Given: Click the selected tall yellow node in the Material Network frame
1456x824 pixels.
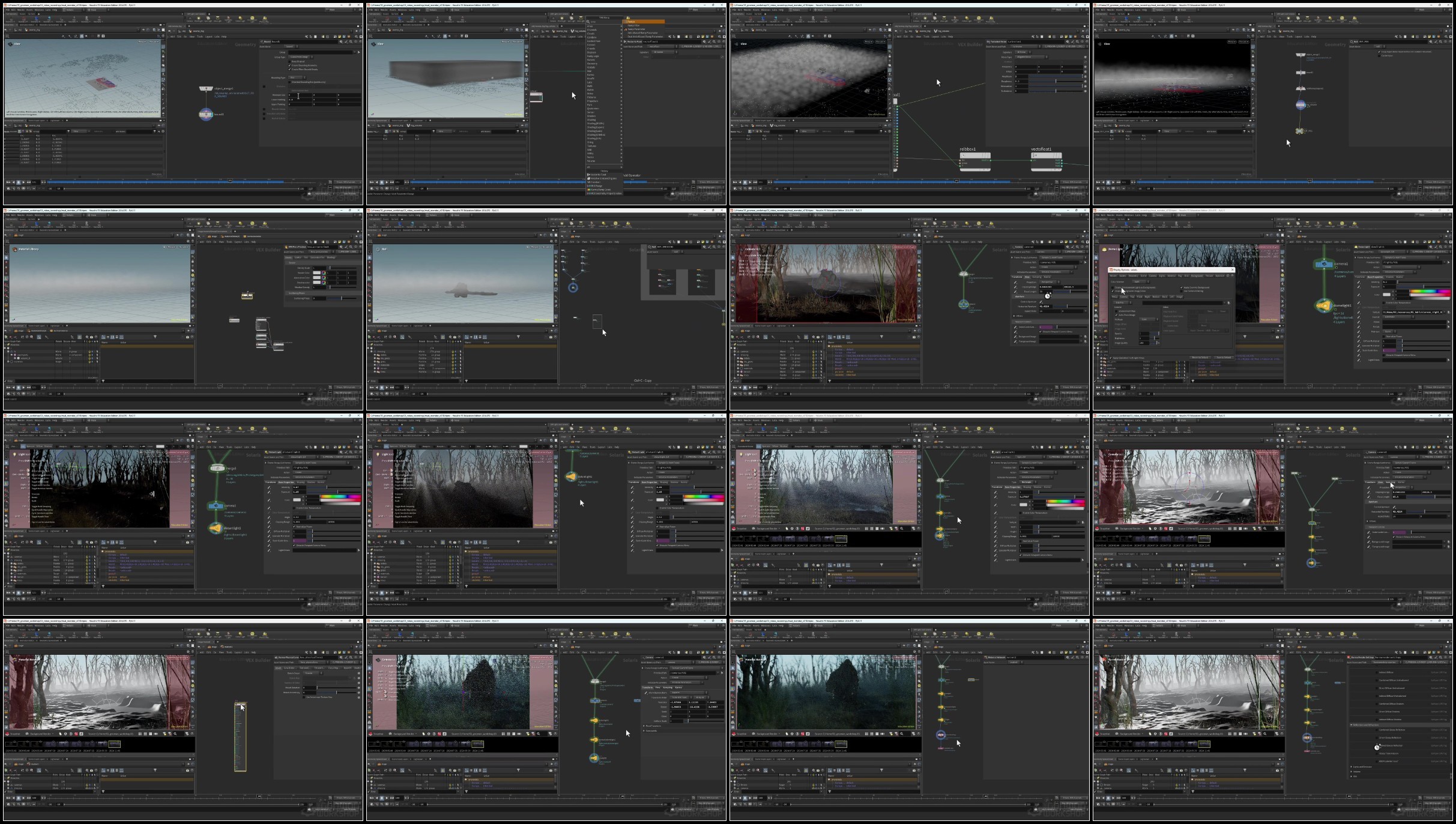Looking at the screenshot, I should click(240, 738).
